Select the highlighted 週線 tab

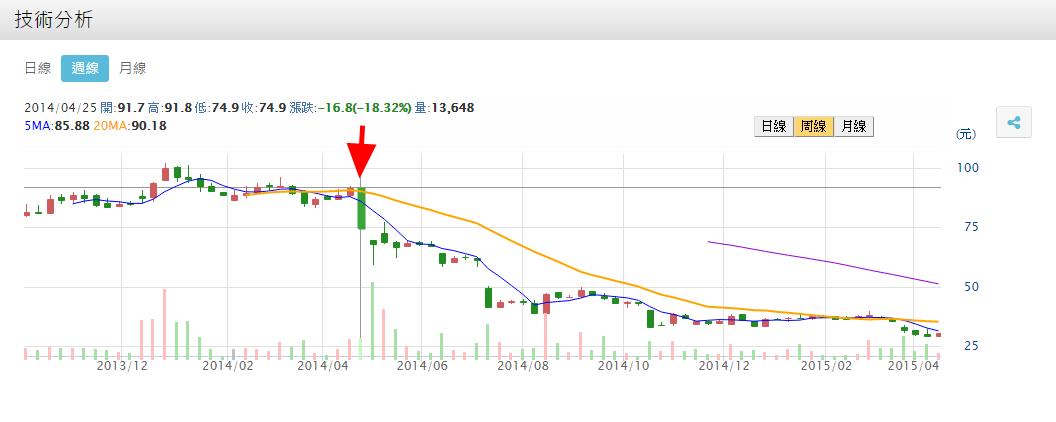click(85, 69)
